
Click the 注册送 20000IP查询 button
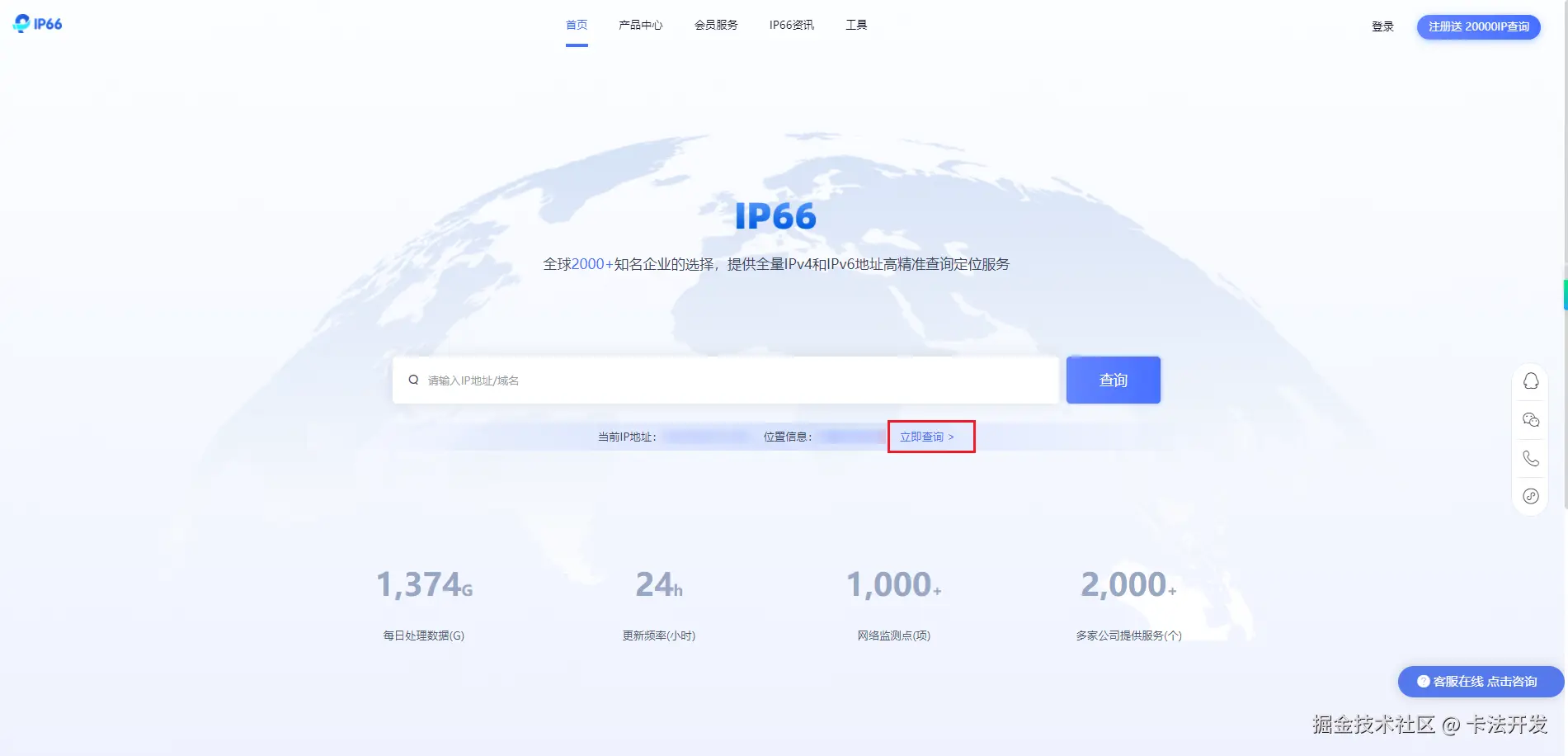(x=1479, y=26)
